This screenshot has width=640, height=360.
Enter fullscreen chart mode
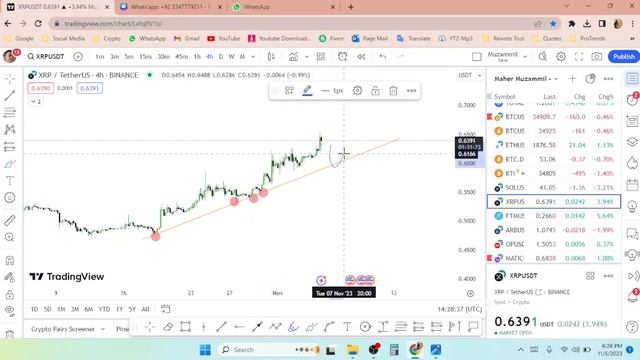tap(579, 56)
